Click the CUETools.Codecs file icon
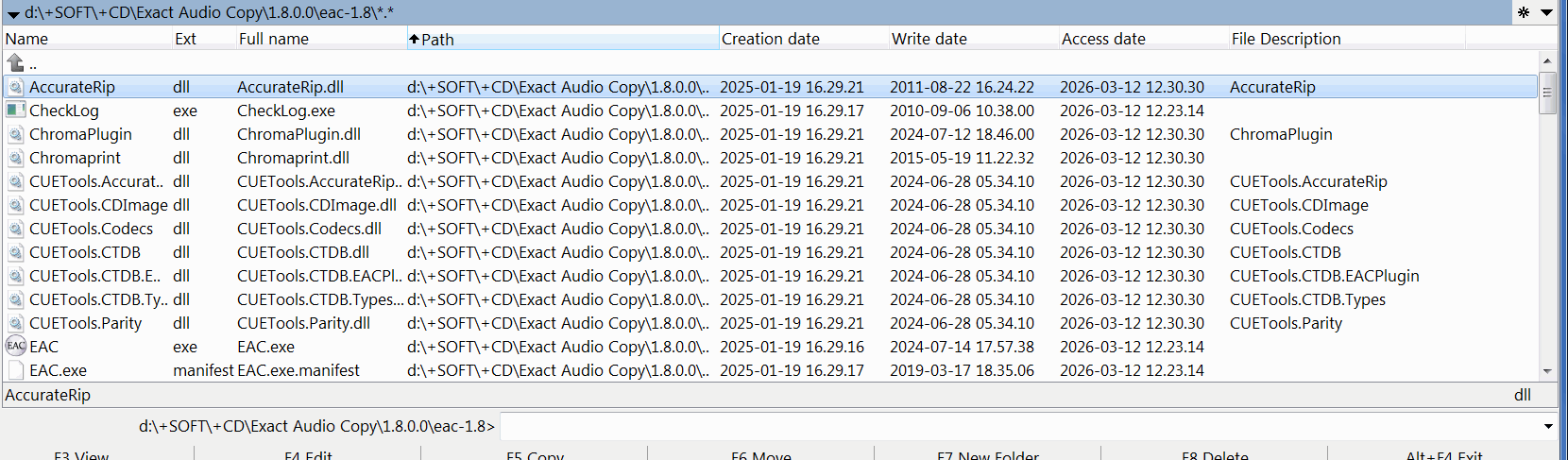This screenshot has height=460, width=1568. pyautogui.click(x=15, y=229)
